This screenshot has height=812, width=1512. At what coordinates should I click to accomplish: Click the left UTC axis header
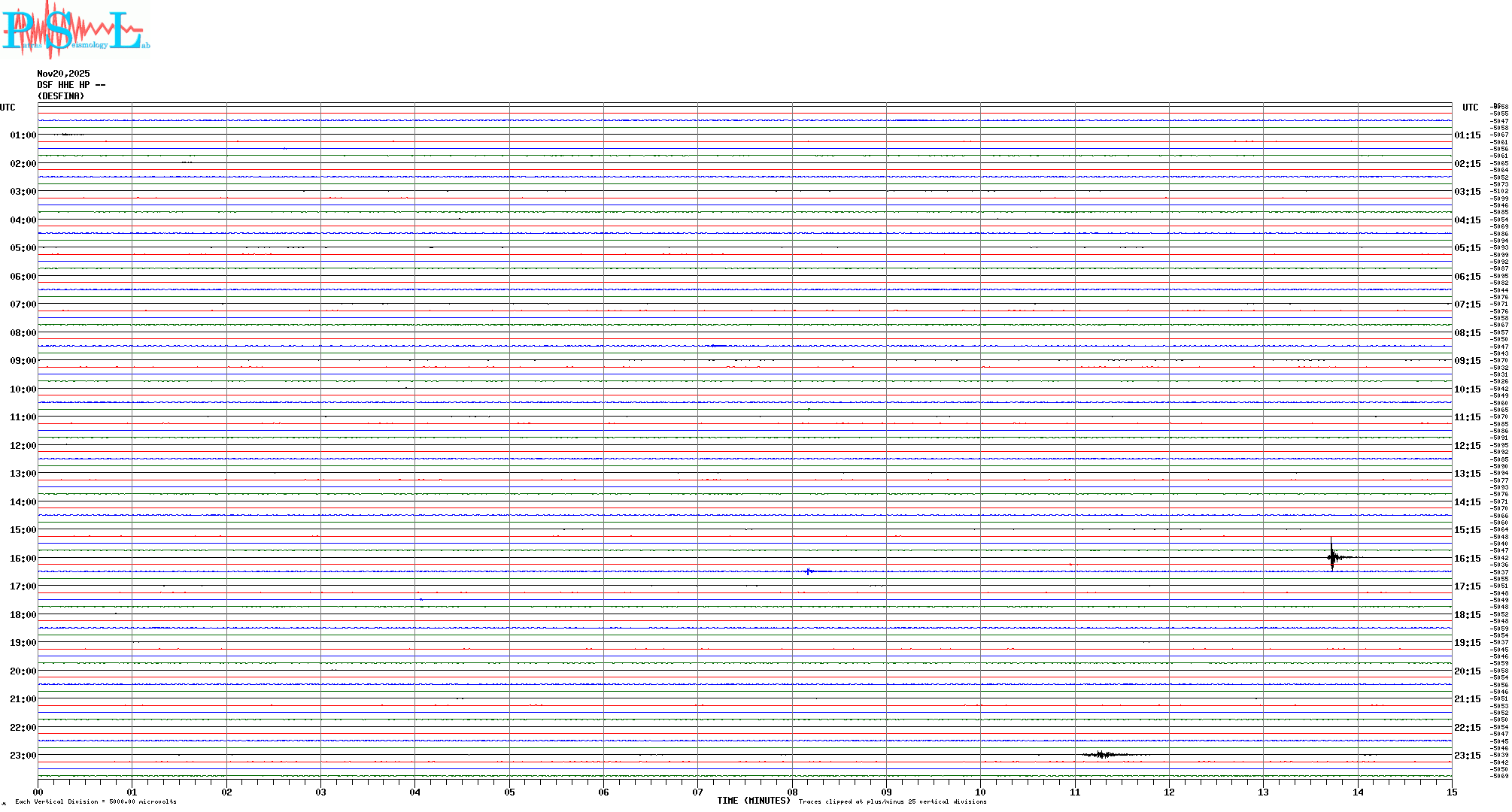(x=8, y=108)
